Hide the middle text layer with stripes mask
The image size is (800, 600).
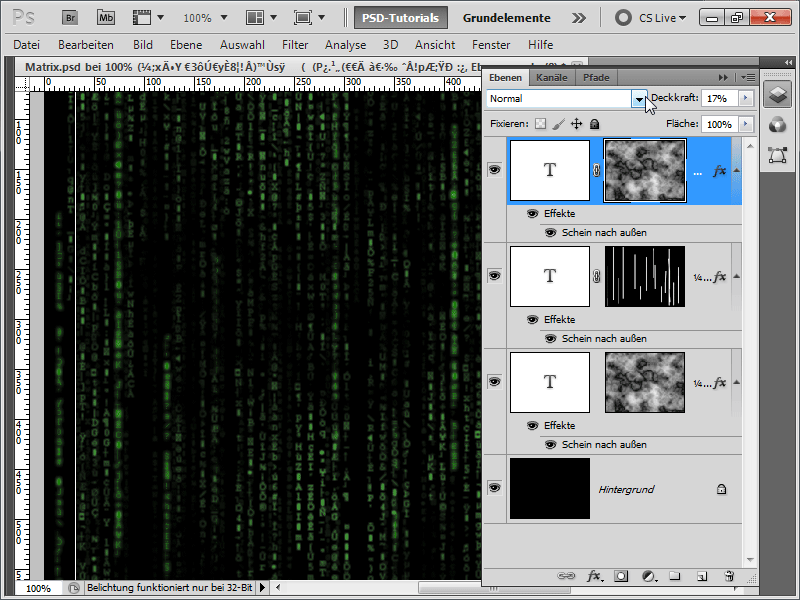[x=494, y=276]
